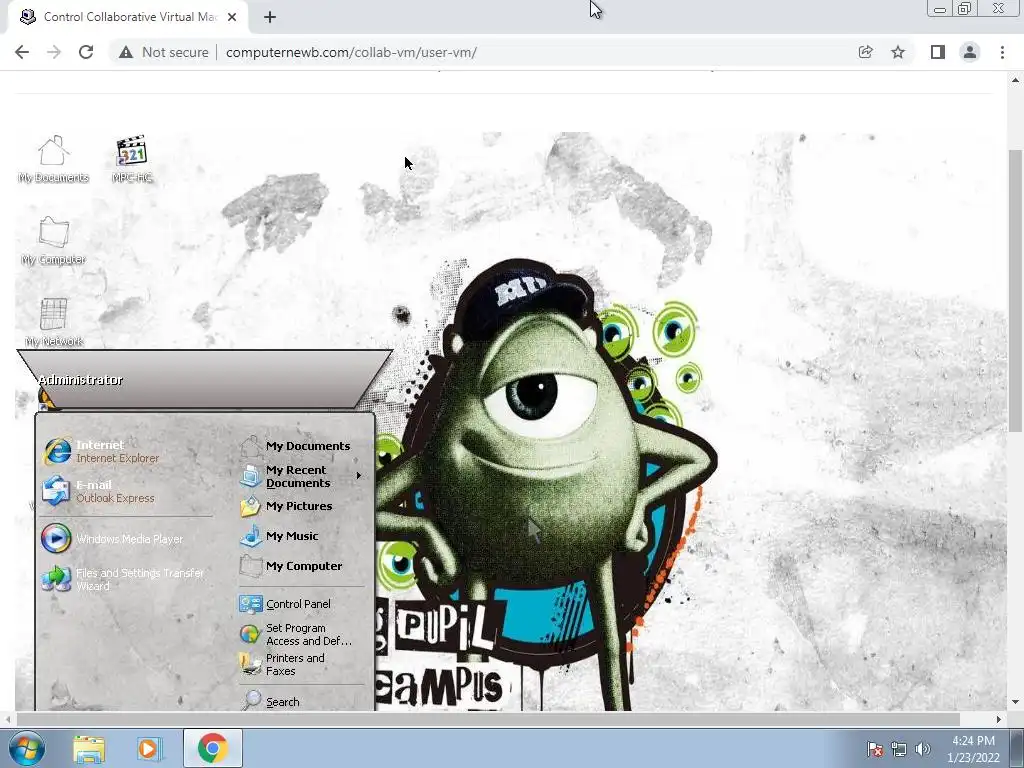Open My Pictures in start menu

(287, 506)
